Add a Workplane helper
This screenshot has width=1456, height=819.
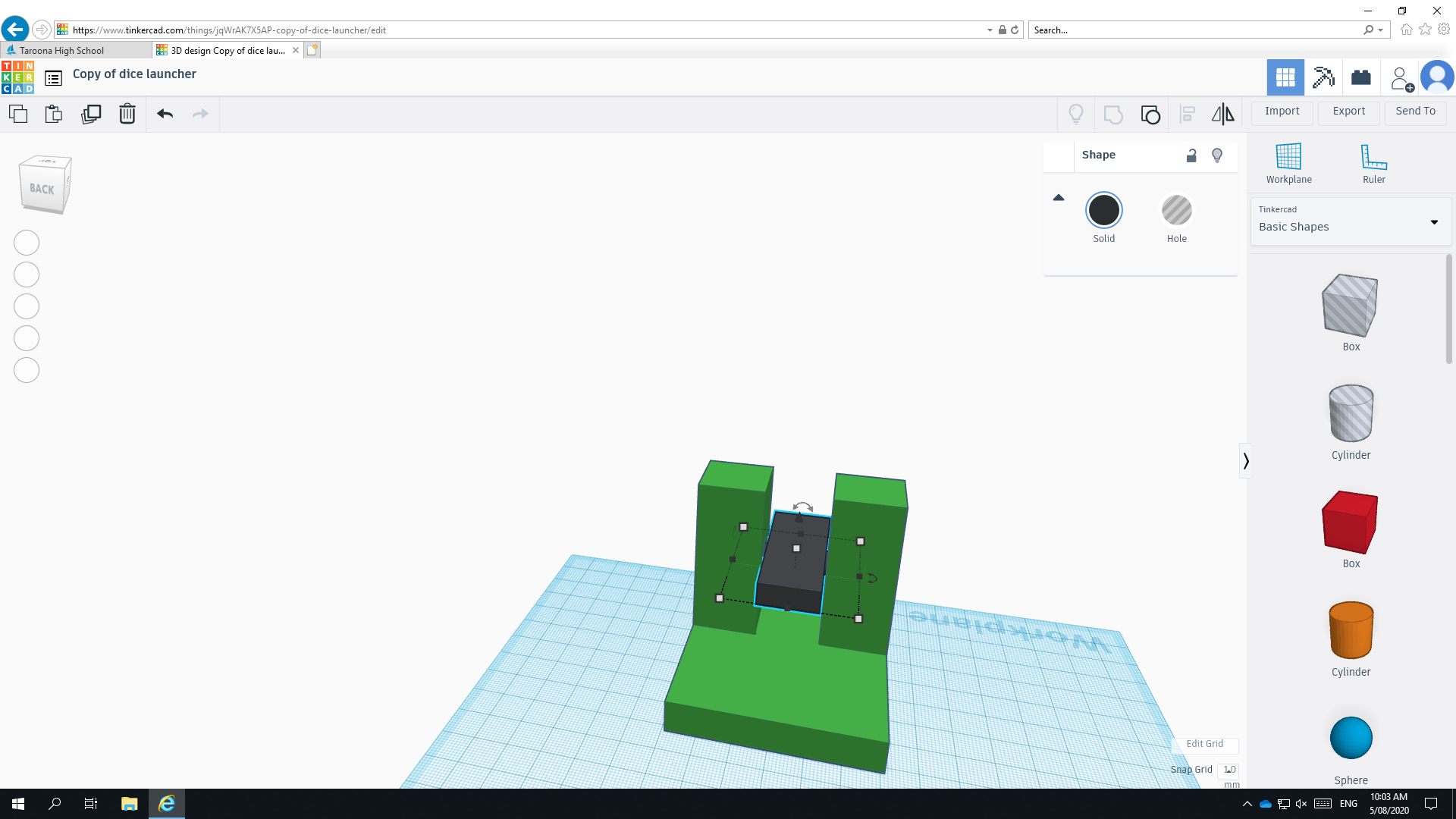coord(1288,162)
